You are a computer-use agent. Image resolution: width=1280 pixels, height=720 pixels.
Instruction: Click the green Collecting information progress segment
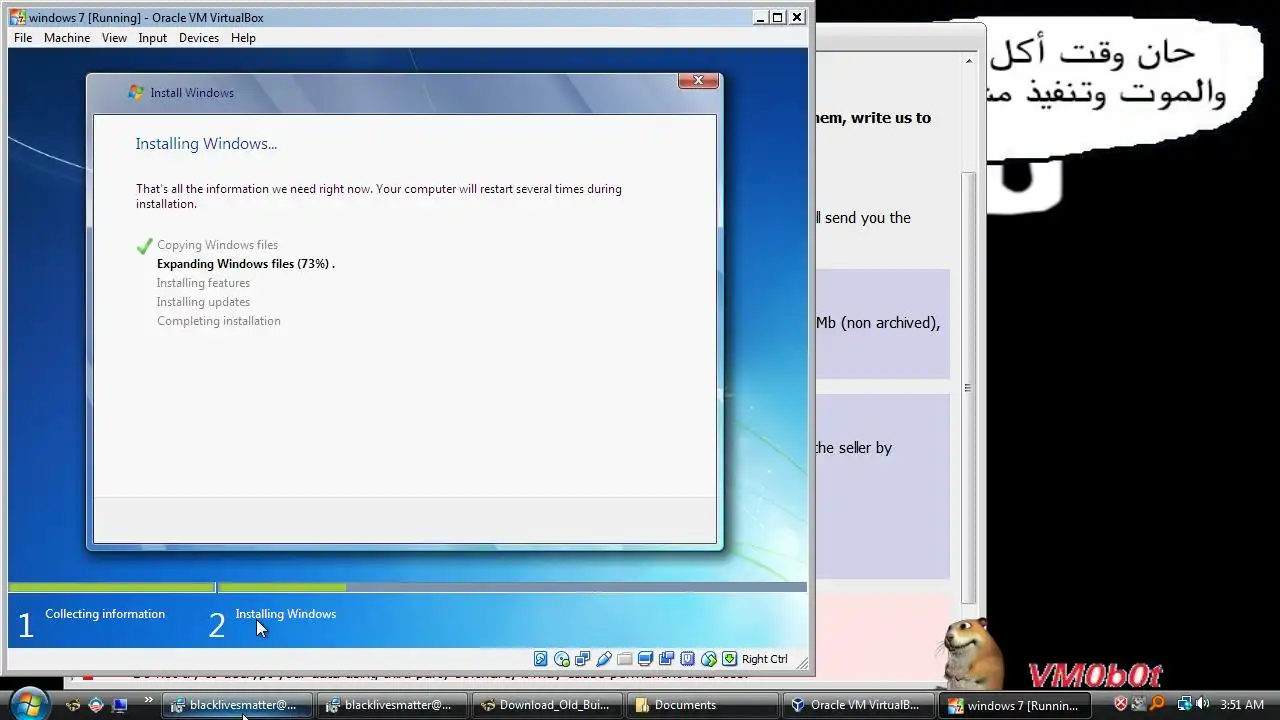[x=112, y=588]
